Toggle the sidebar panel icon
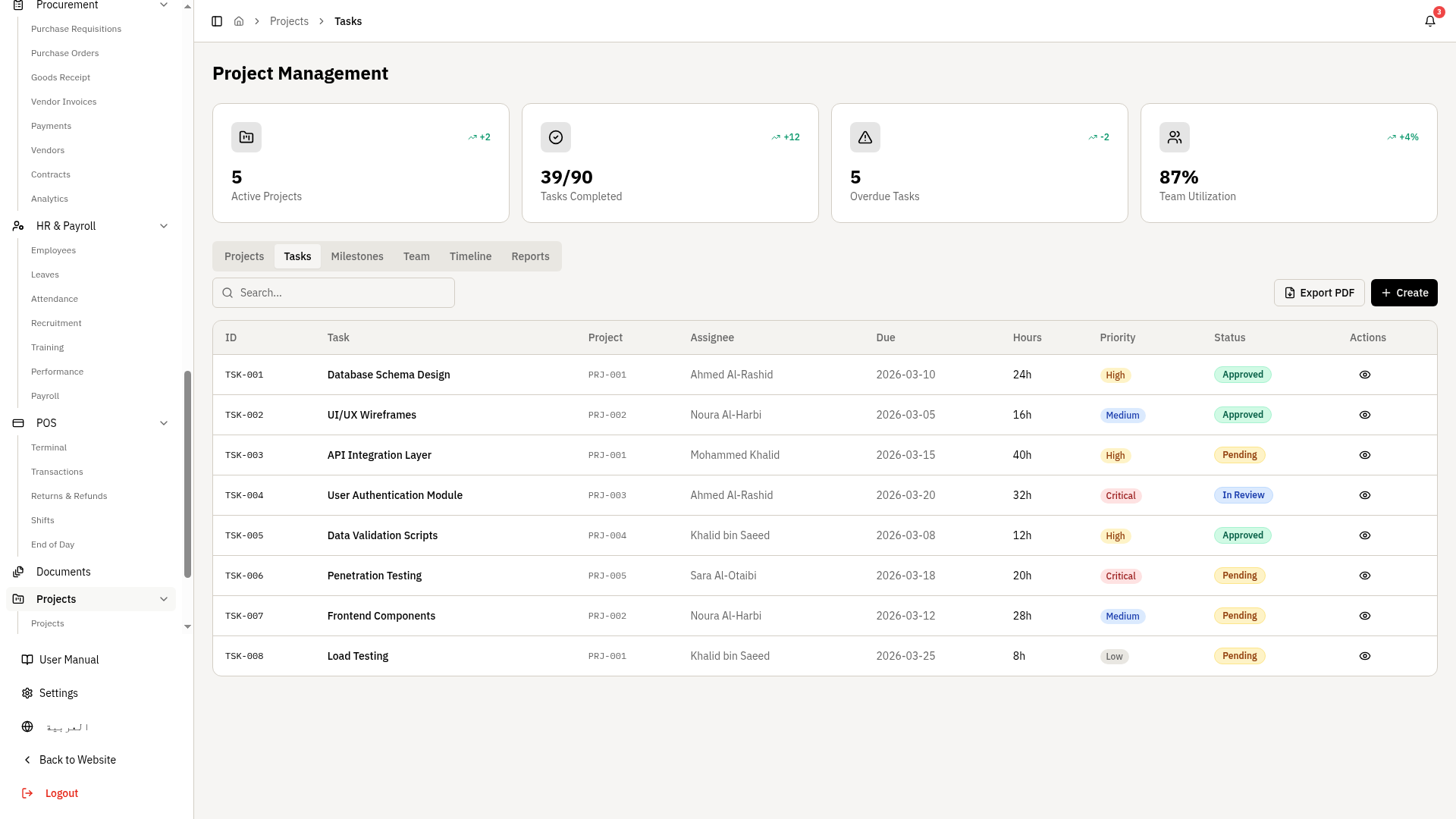 pos(217,21)
